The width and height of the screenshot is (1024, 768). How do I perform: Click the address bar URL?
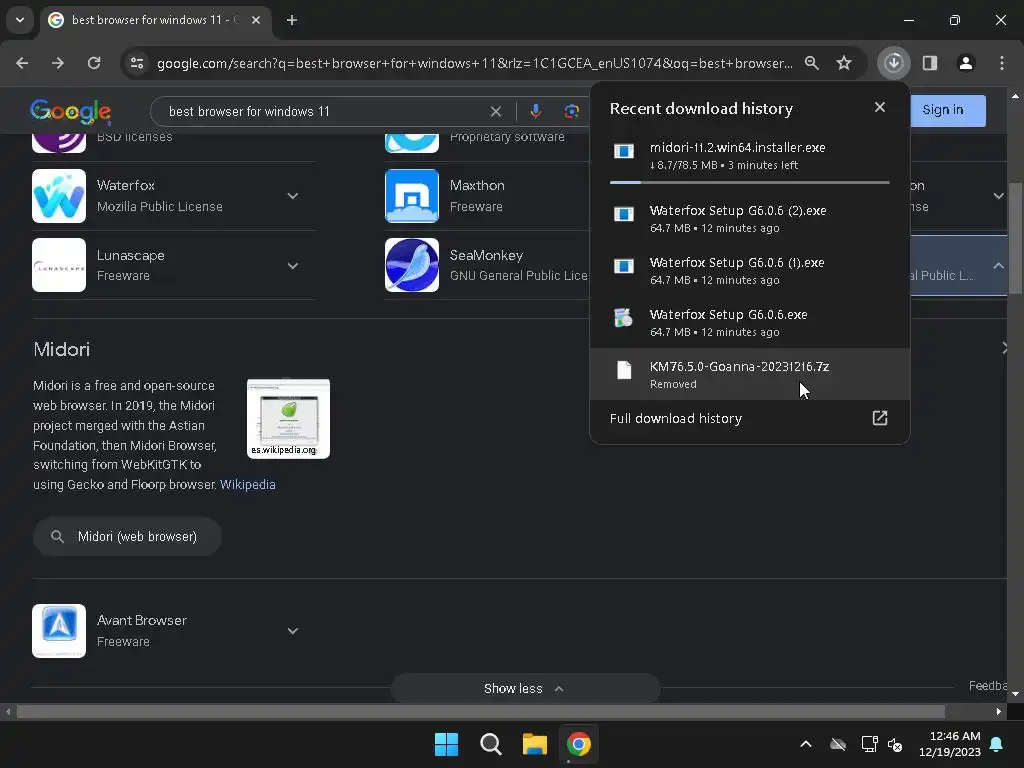(475, 63)
